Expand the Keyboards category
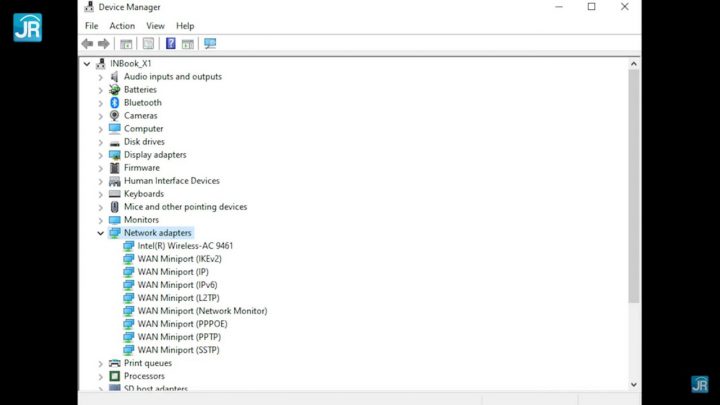 pyautogui.click(x=101, y=194)
